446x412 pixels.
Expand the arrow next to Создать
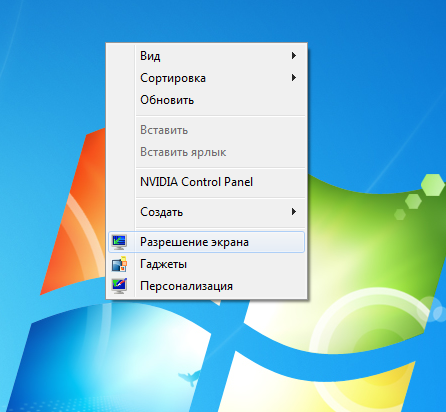pos(294,212)
